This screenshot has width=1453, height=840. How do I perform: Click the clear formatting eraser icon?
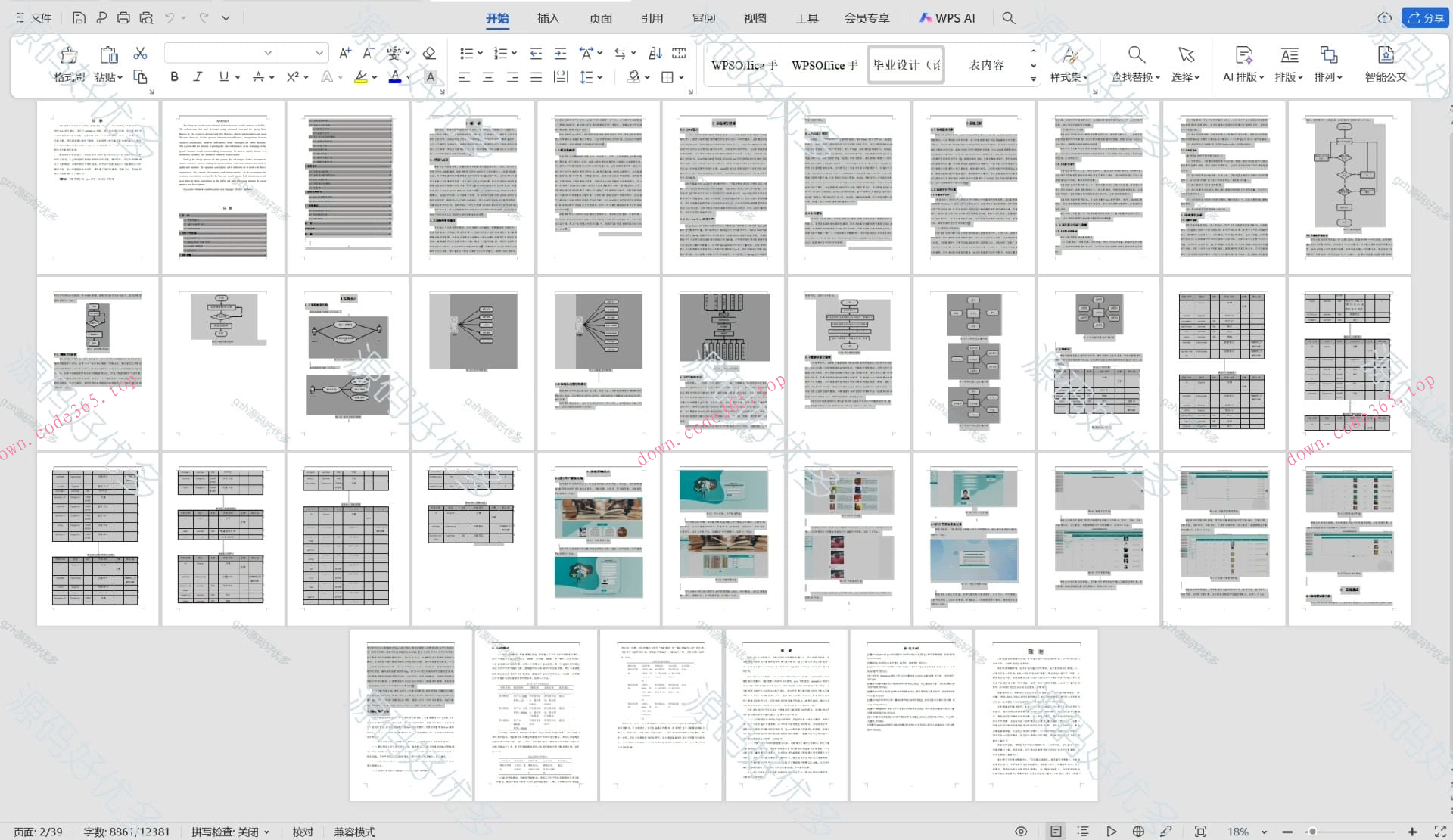(x=429, y=53)
